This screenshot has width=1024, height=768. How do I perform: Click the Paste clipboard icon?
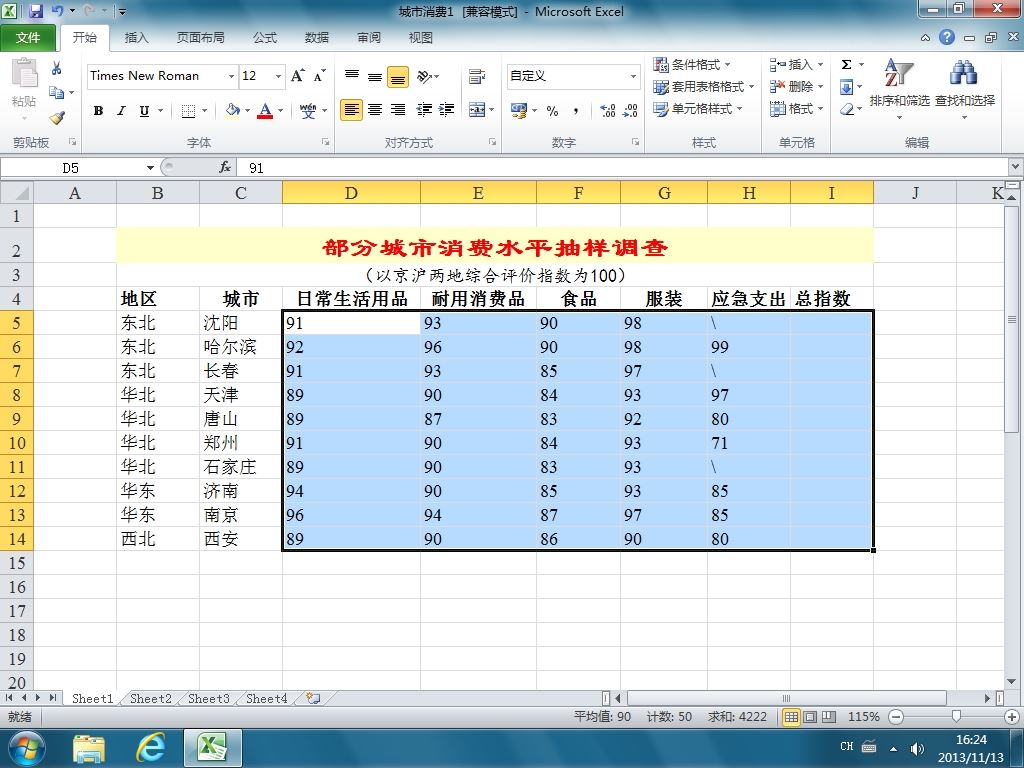24,73
